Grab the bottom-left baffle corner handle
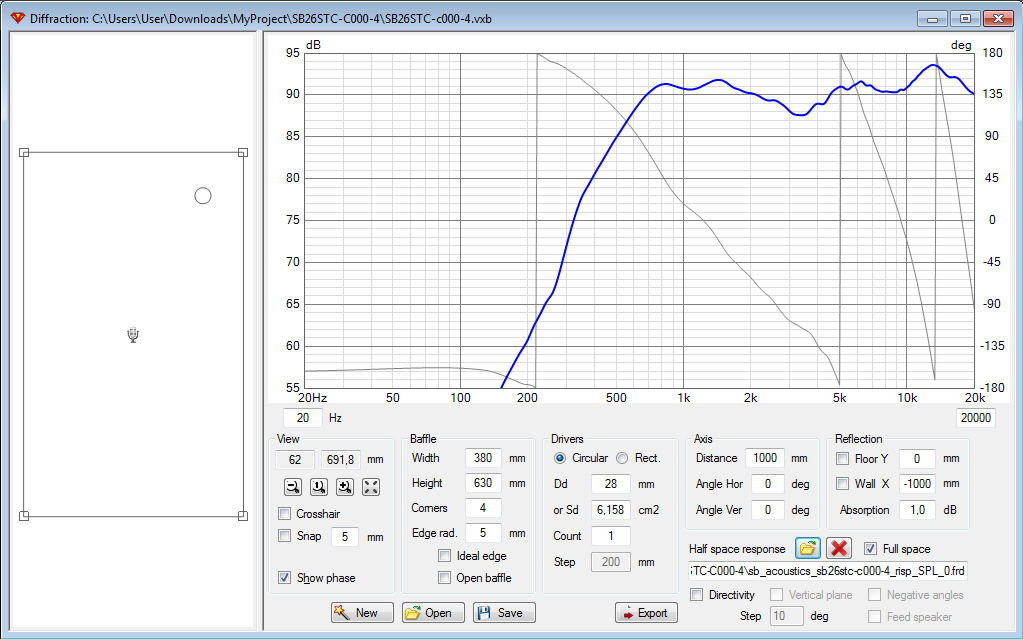This screenshot has height=639, width=1023. [x=24, y=516]
